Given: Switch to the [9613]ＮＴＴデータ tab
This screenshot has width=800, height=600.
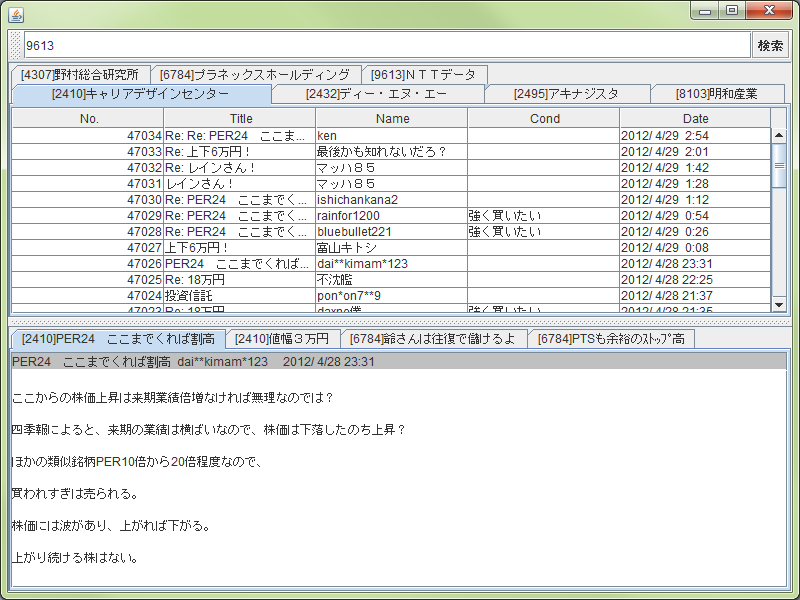Looking at the screenshot, I should 424,74.
